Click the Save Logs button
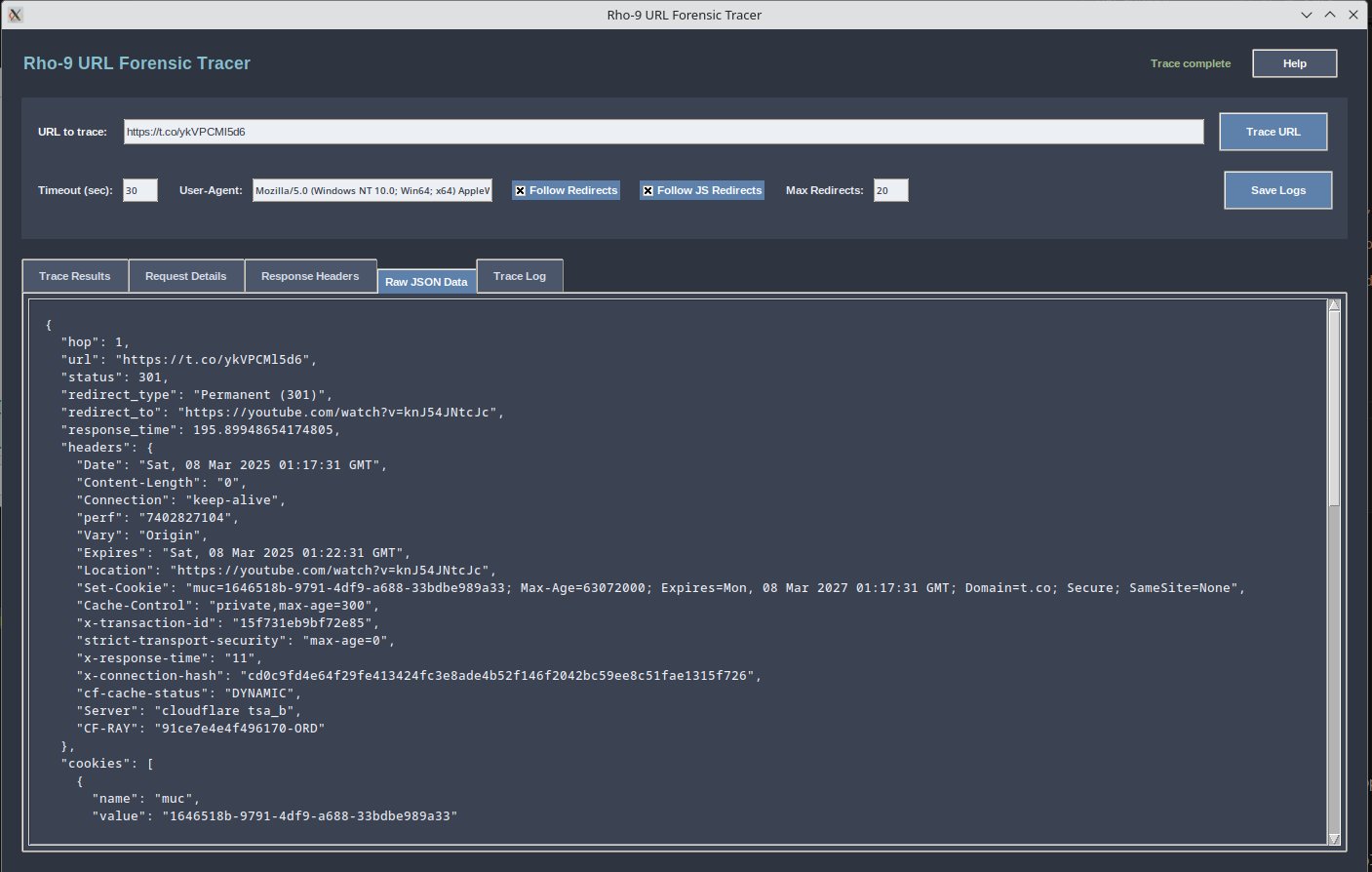The width and height of the screenshot is (1372, 872). click(1277, 189)
